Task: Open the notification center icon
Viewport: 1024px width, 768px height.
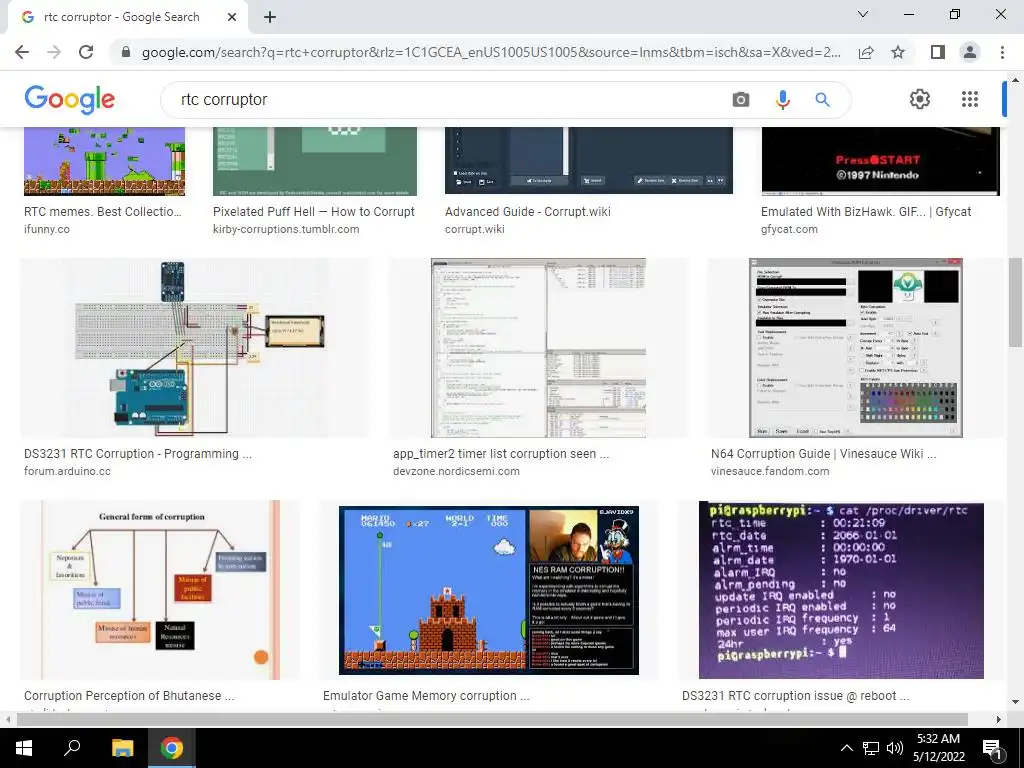Action: [992, 749]
